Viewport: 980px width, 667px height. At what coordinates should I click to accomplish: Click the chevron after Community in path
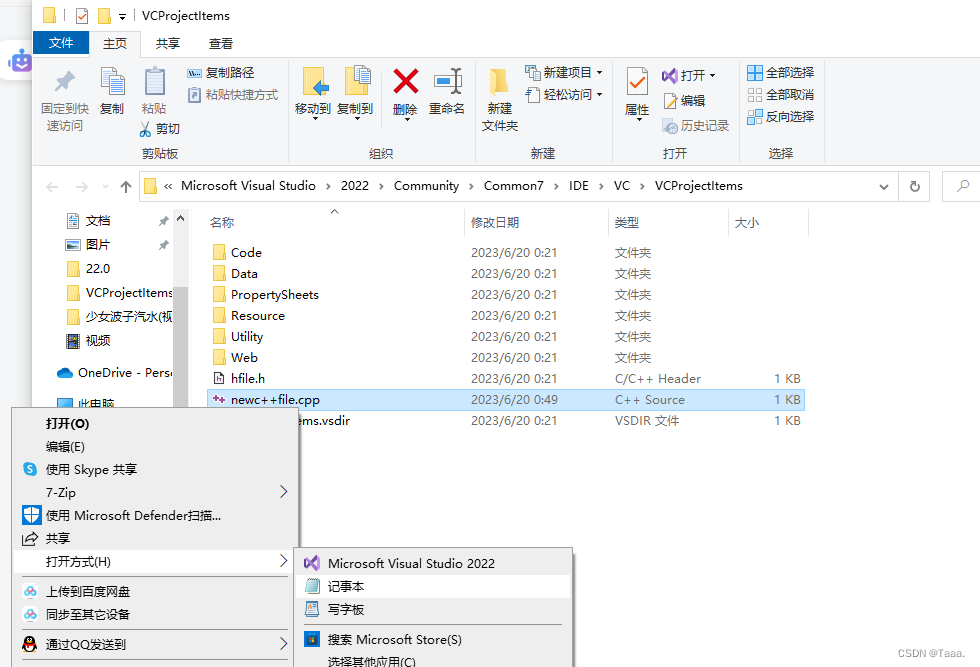[471, 186]
